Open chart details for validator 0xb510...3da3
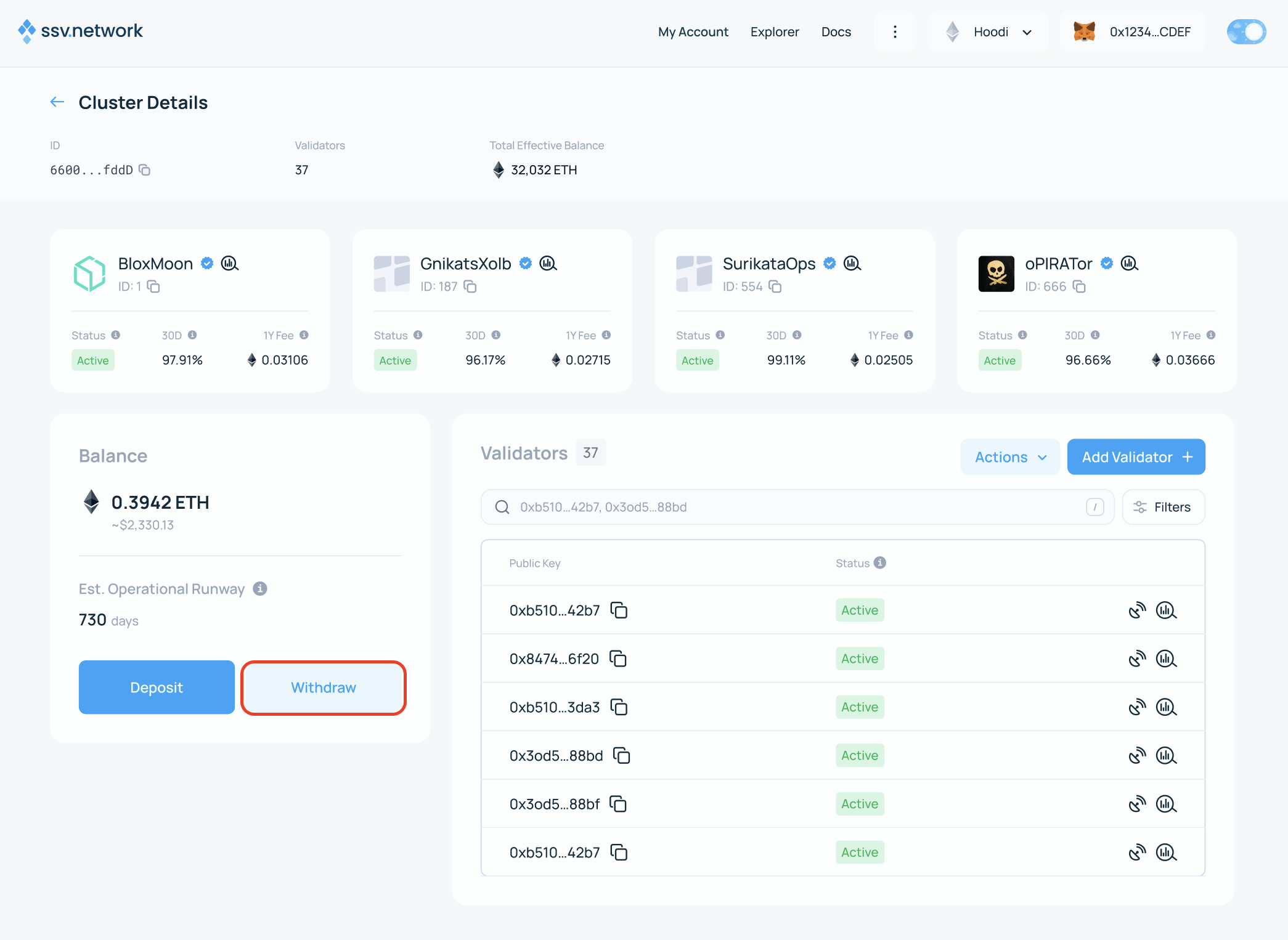Viewport: 1288px width, 940px height. point(1166,707)
